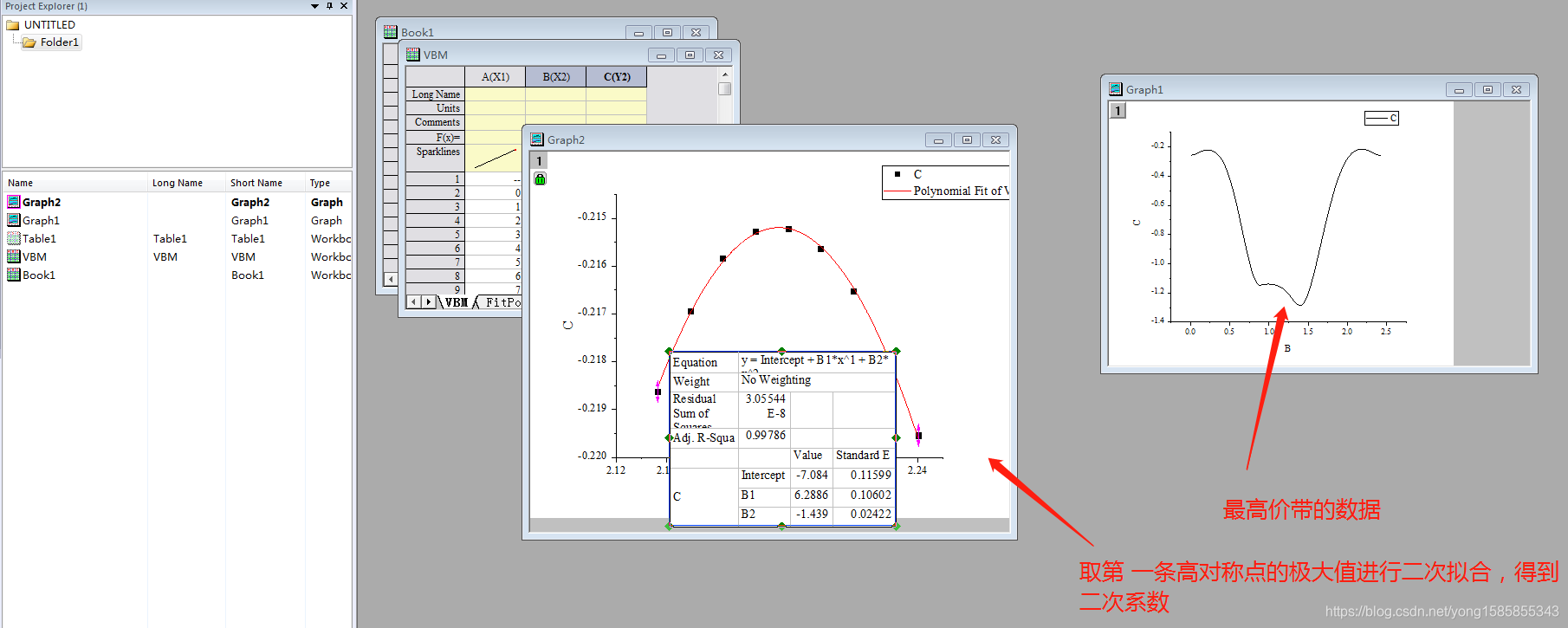Click the Equation label in fit table
Image resolution: width=1568 pixels, height=628 pixels.
click(x=695, y=363)
